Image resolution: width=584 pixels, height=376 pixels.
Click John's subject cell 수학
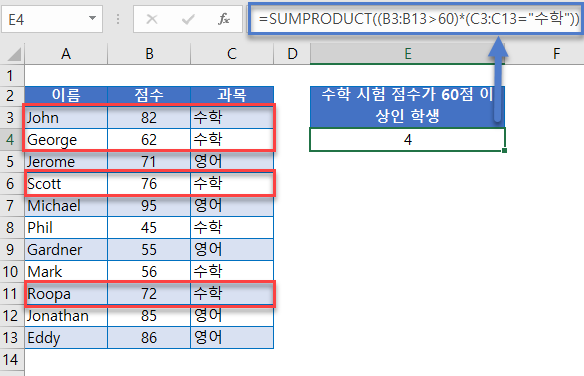[232, 118]
